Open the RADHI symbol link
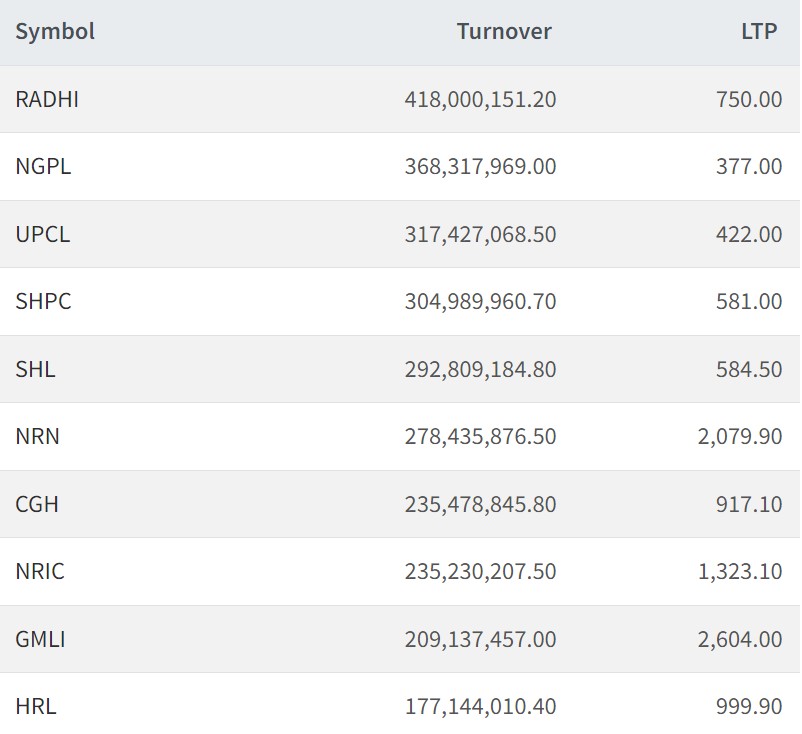The width and height of the screenshot is (802, 734). click(x=47, y=100)
